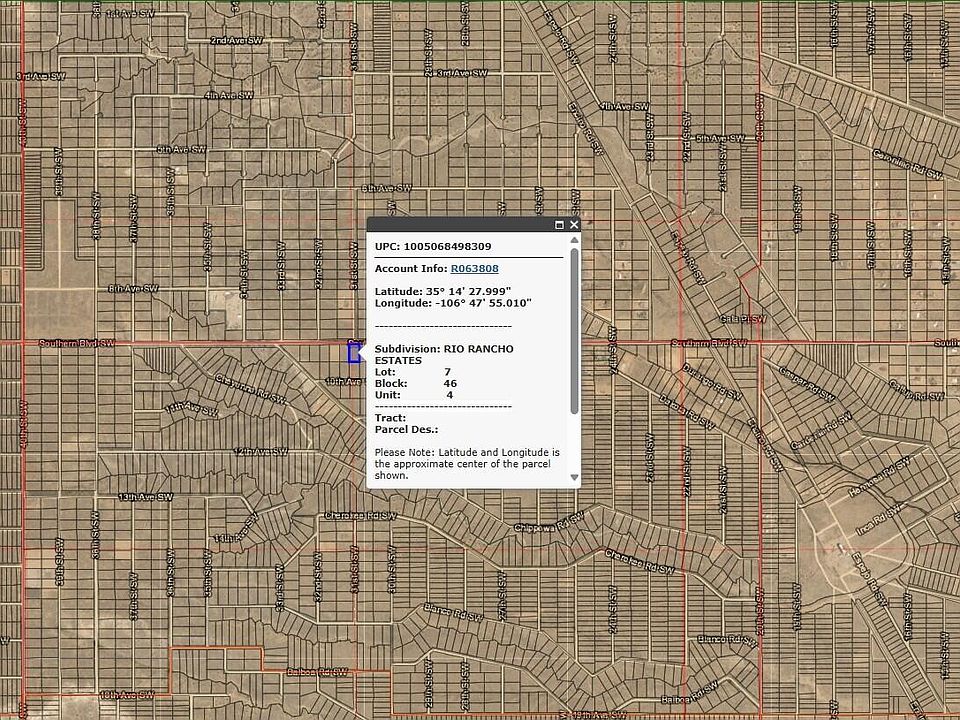960x720 pixels.
Task: Click the Gaspar Rd SW map label
Action: [x=807, y=383]
